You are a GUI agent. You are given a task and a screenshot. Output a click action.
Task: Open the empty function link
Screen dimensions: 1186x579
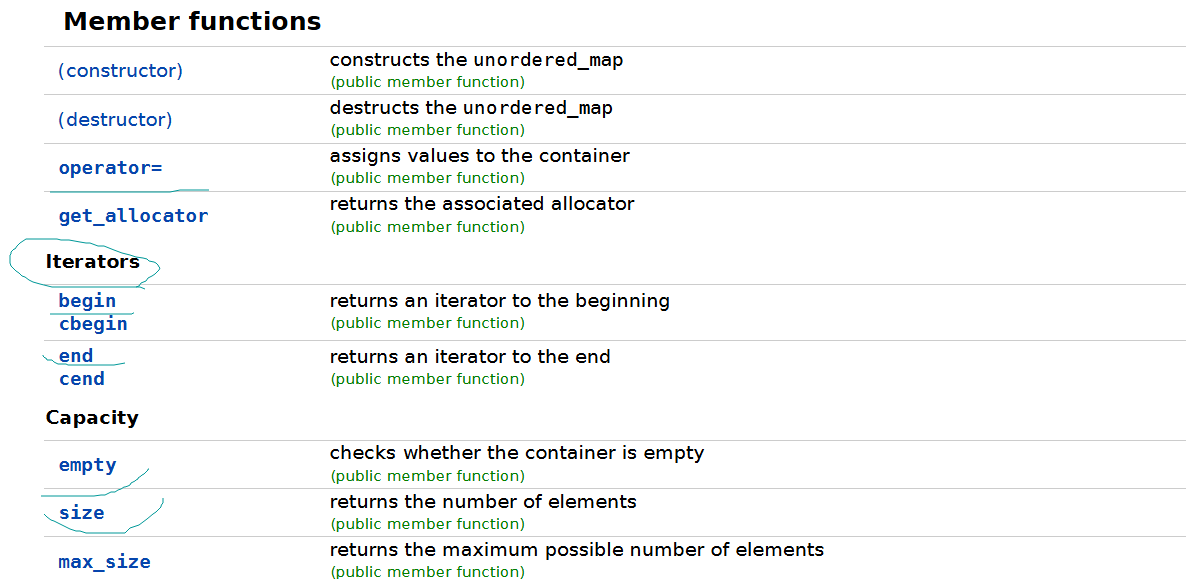[87, 465]
